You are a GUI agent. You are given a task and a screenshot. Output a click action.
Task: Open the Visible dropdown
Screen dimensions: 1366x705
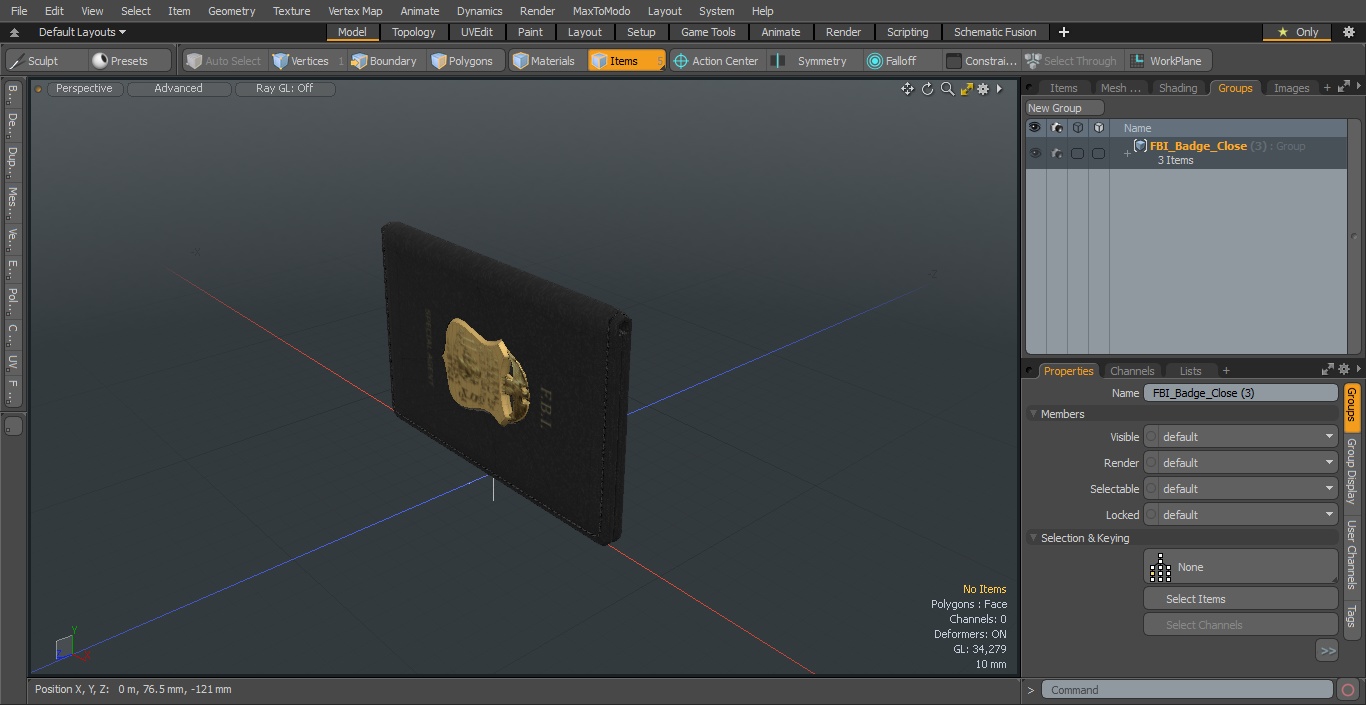[1248, 437]
